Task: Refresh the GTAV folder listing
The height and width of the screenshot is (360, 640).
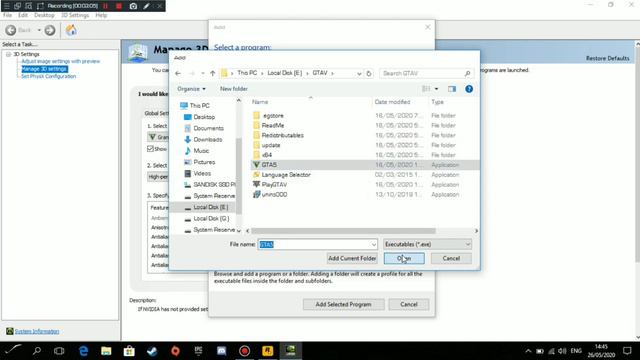Action: pyautogui.click(x=369, y=73)
